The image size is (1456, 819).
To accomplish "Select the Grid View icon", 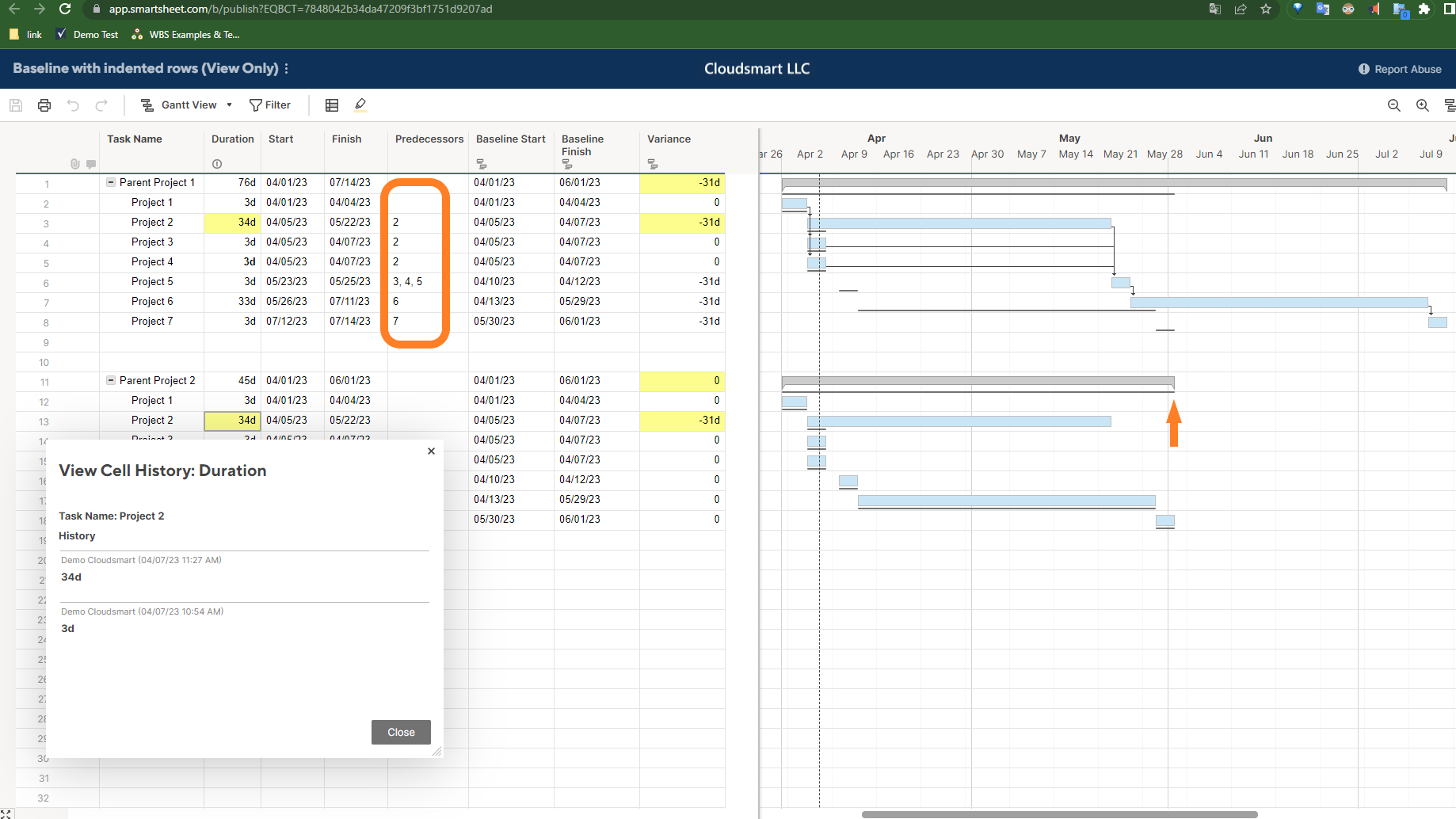I will 331,105.
